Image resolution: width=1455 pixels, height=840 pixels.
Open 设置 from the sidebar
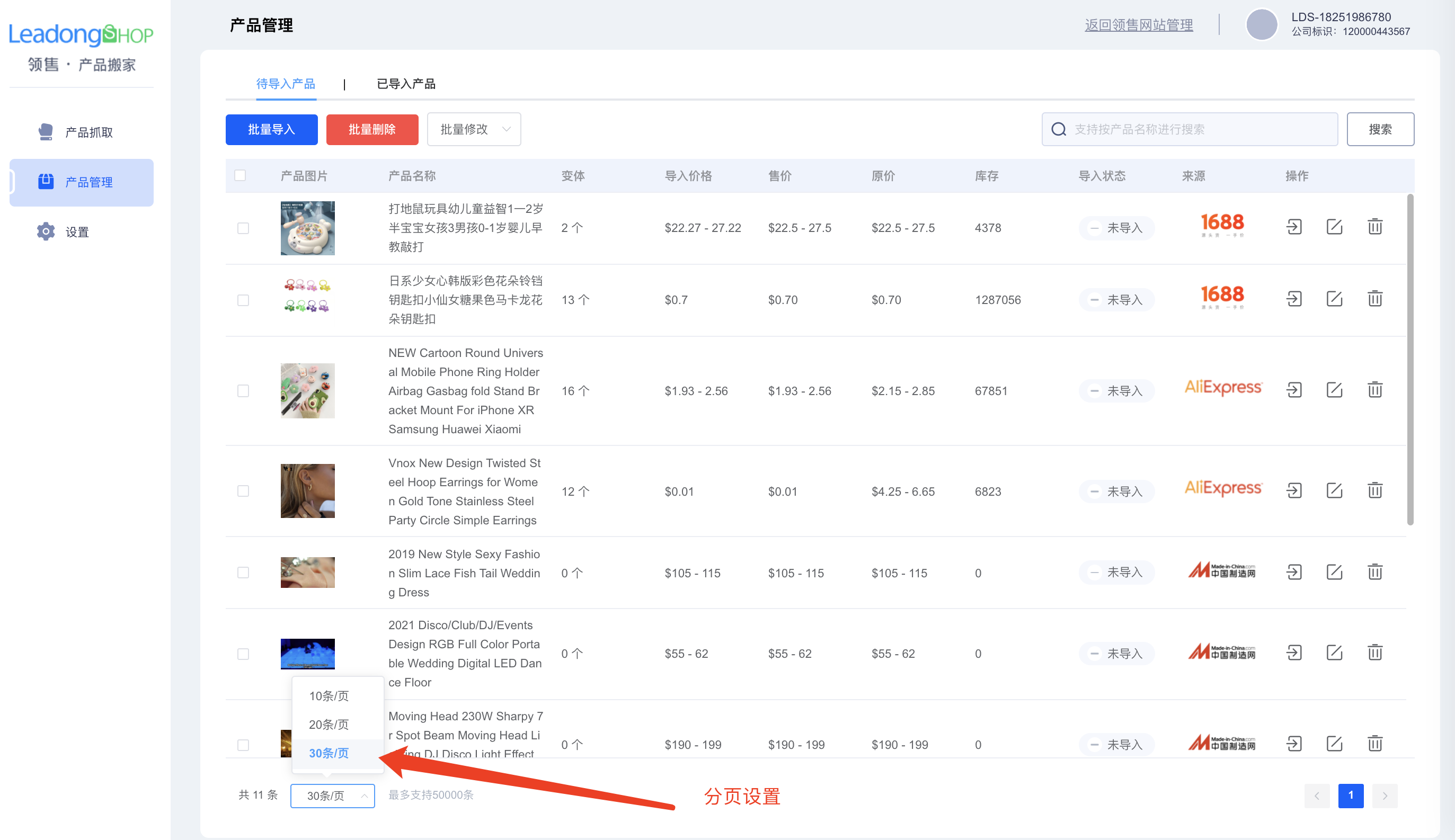point(76,231)
